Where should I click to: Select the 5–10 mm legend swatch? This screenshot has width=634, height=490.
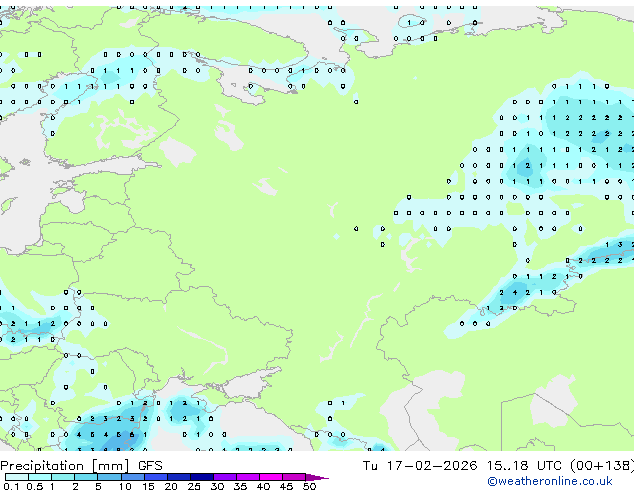[x=109, y=477]
